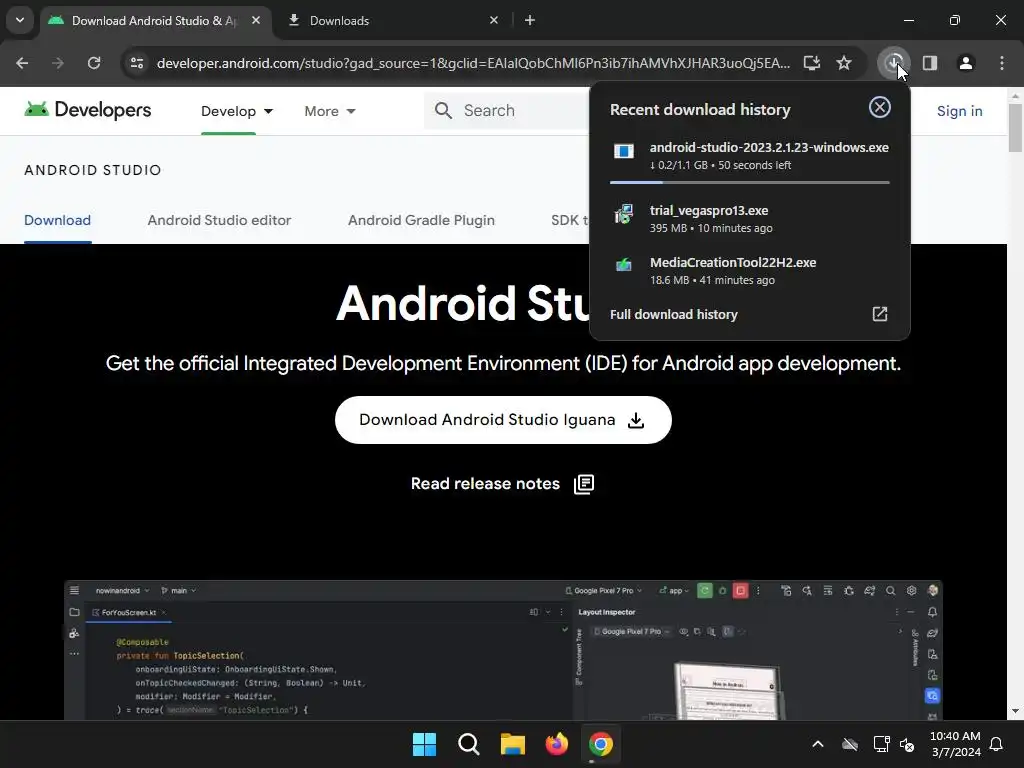Go forward using the browser forward arrow
Viewport: 1024px width, 768px height.
click(x=58, y=63)
